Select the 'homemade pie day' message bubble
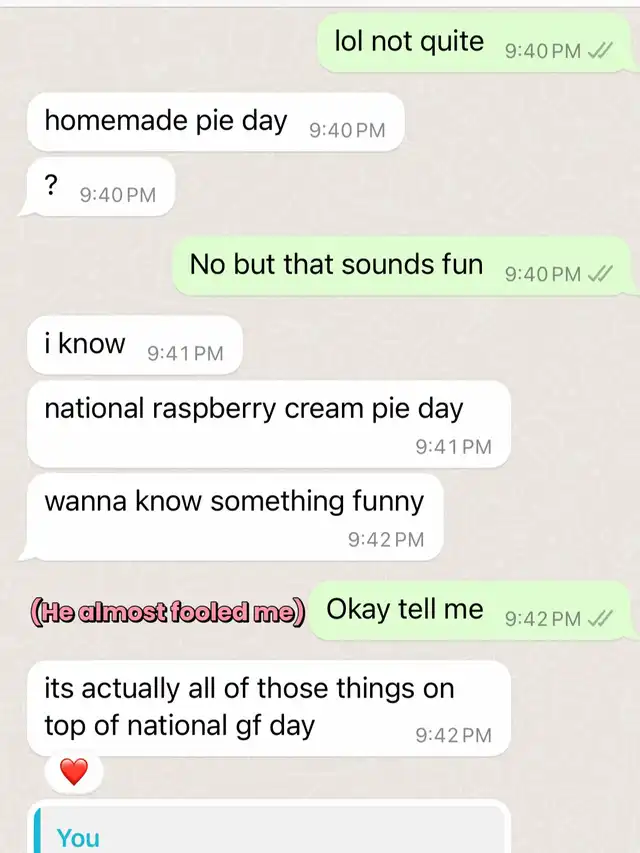 pyautogui.click(x=216, y=122)
